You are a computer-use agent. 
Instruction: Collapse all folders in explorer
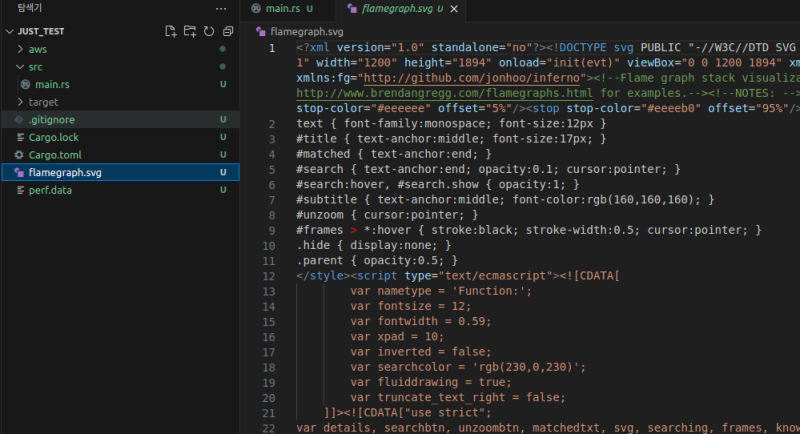pyautogui.click(x=228, y=31)
